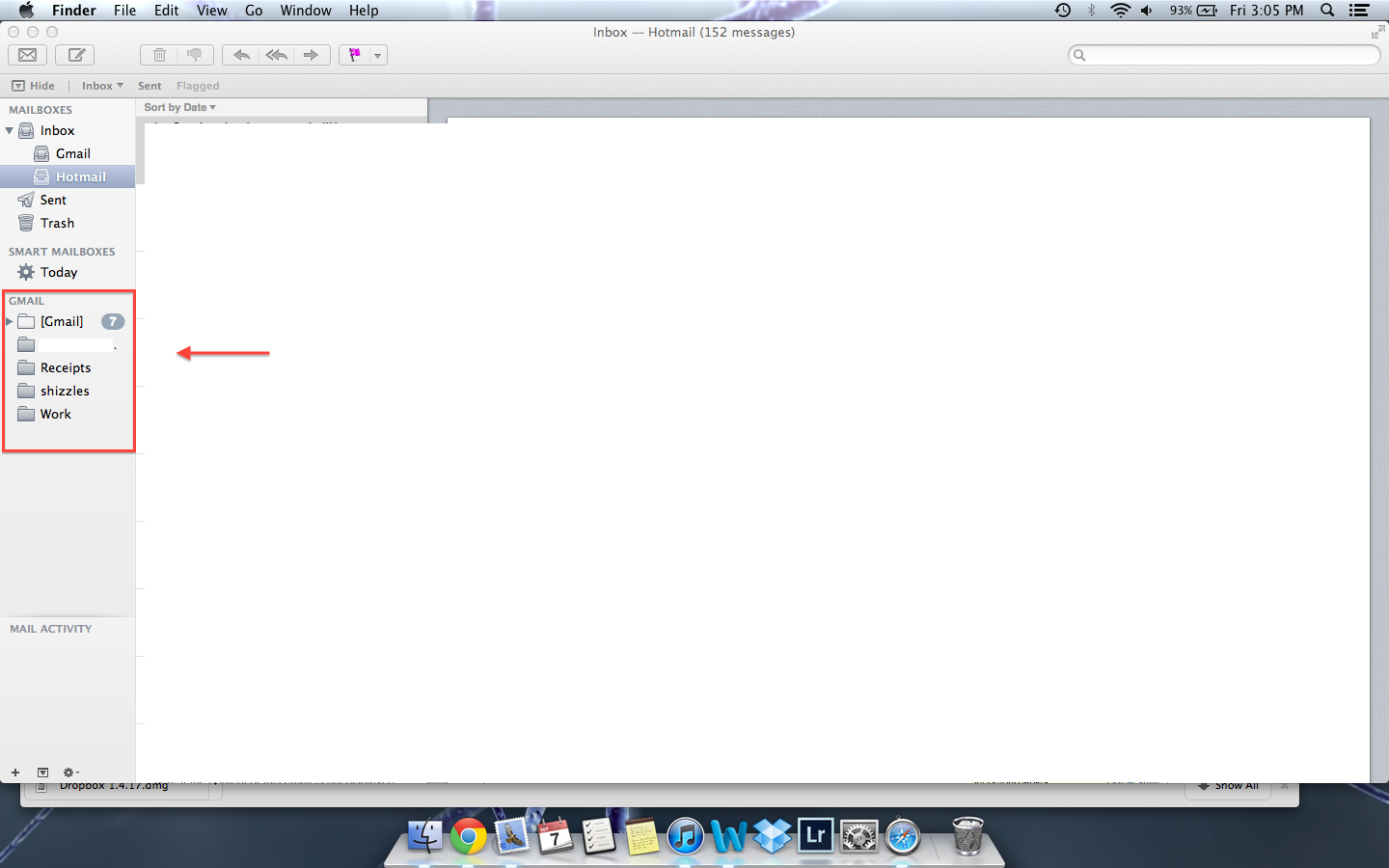Click the search field in Mail
The height and width of the screenshot is (868, 1389).
click(1224, 55)
